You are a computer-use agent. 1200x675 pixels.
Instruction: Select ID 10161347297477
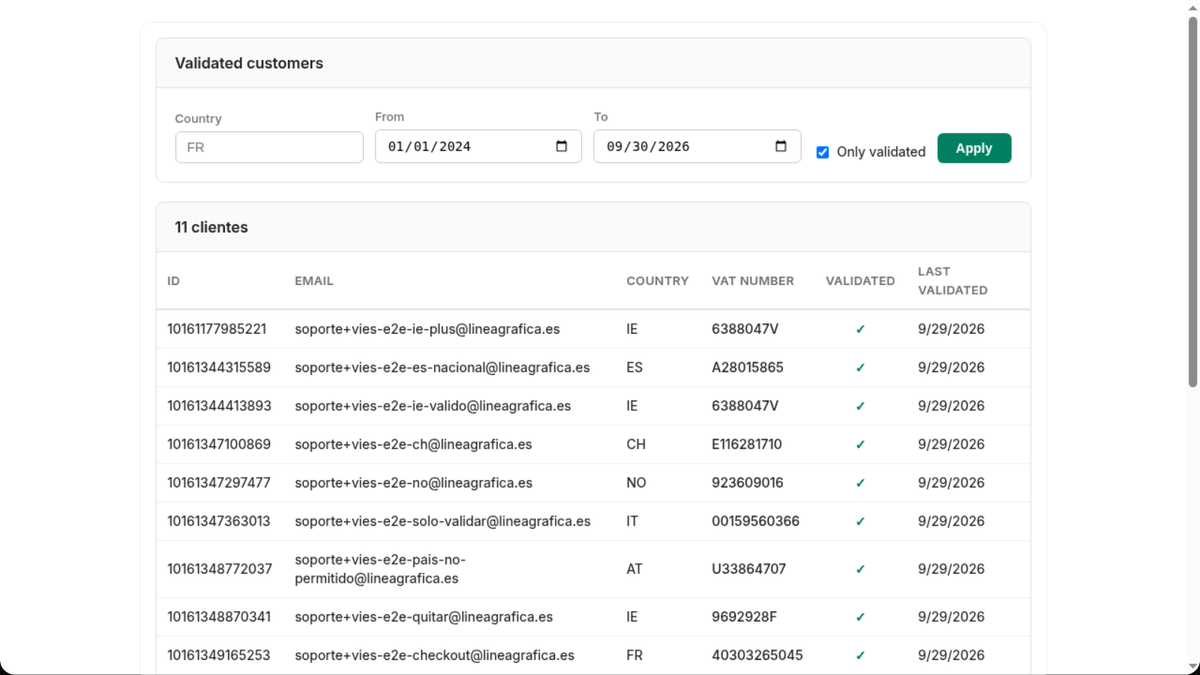(x=219, y=483)
